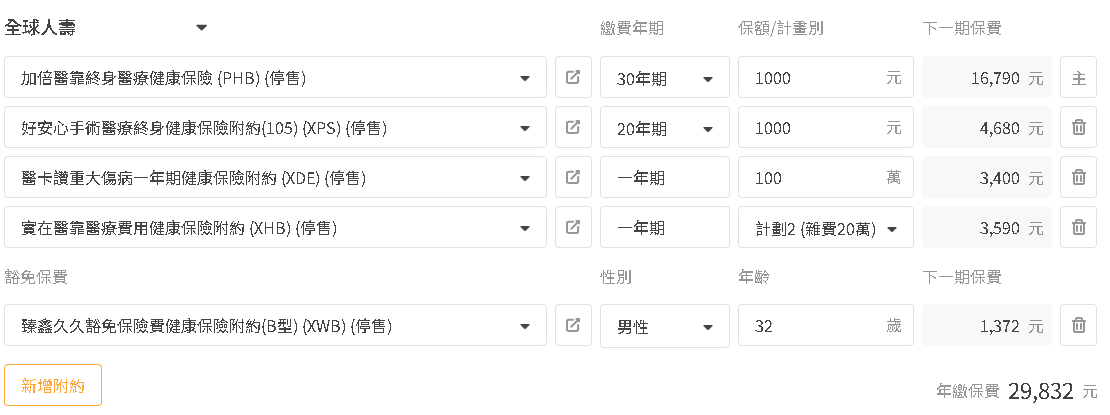Click the 主 main policy marker button
The width and height of the screenshot is (1110, 415).
pos(1078,77)
